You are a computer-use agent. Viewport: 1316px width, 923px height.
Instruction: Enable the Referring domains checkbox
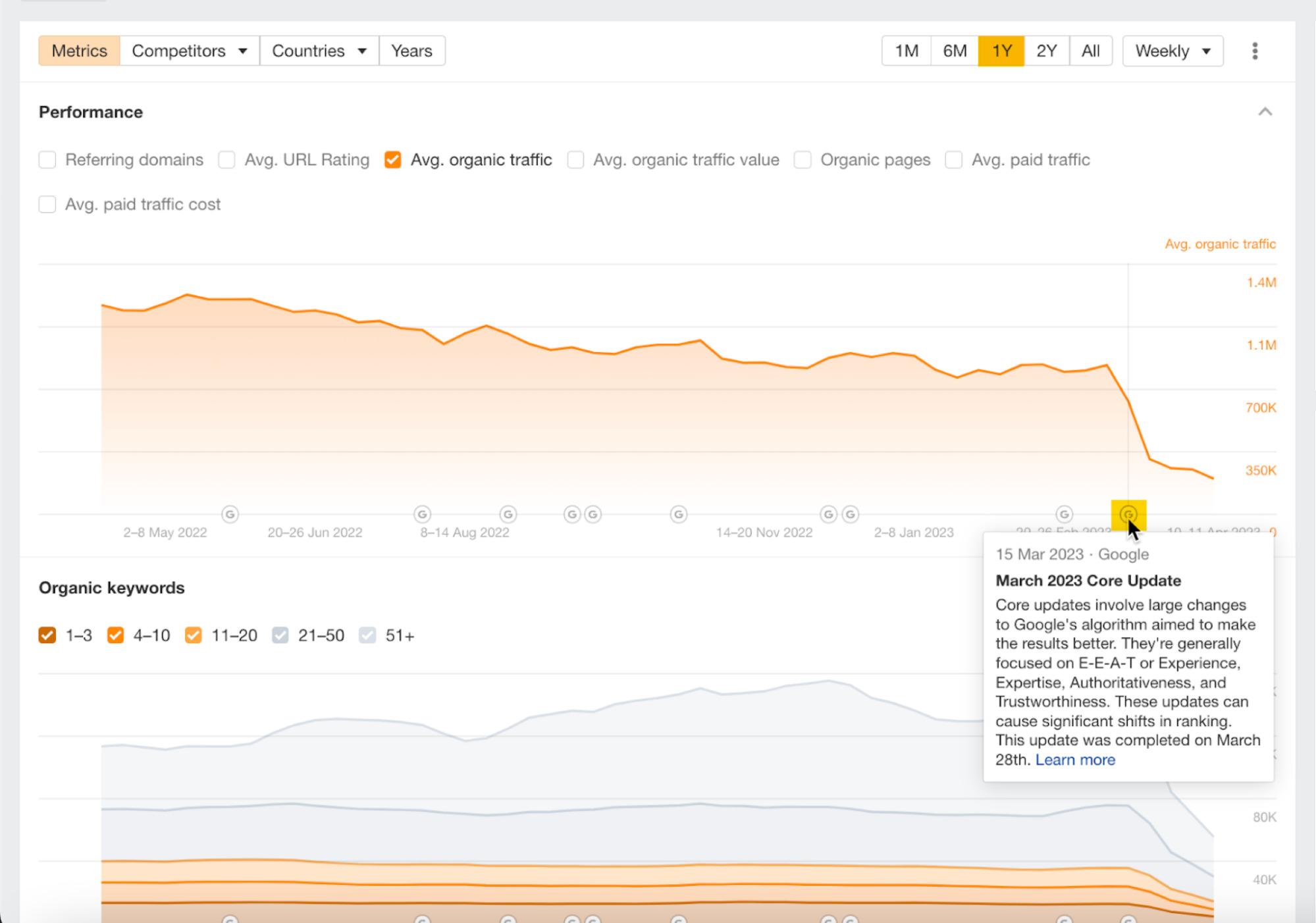[x=47, y=160]
